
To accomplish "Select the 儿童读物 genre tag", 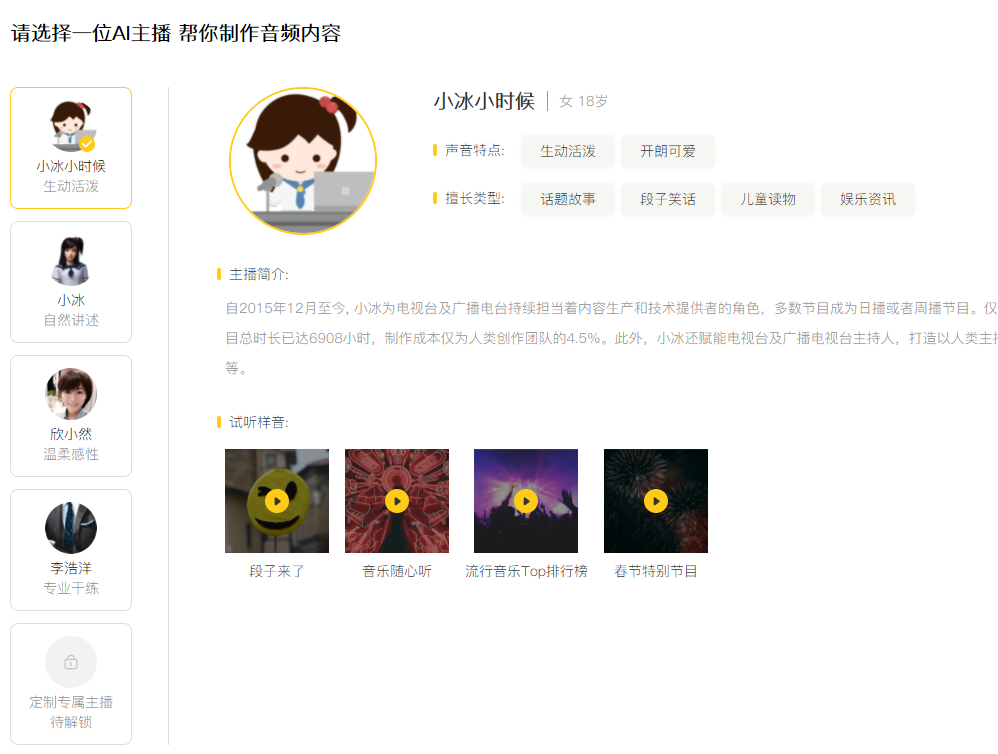I will click(768, 199).
